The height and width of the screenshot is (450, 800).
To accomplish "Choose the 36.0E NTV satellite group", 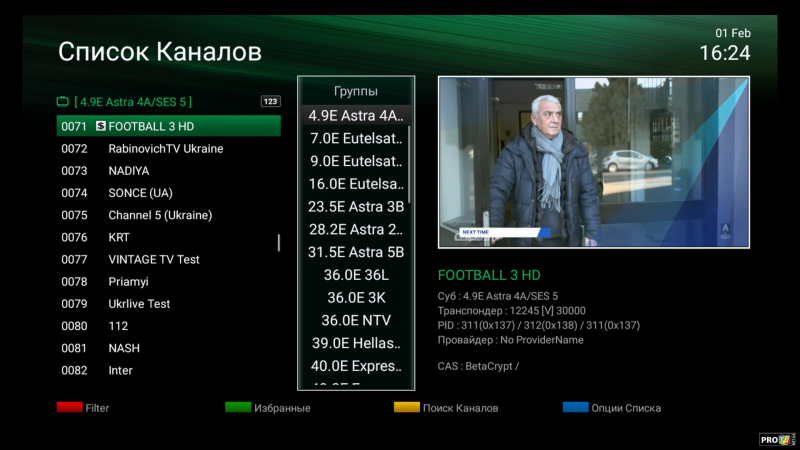I will tap(355, 320).
